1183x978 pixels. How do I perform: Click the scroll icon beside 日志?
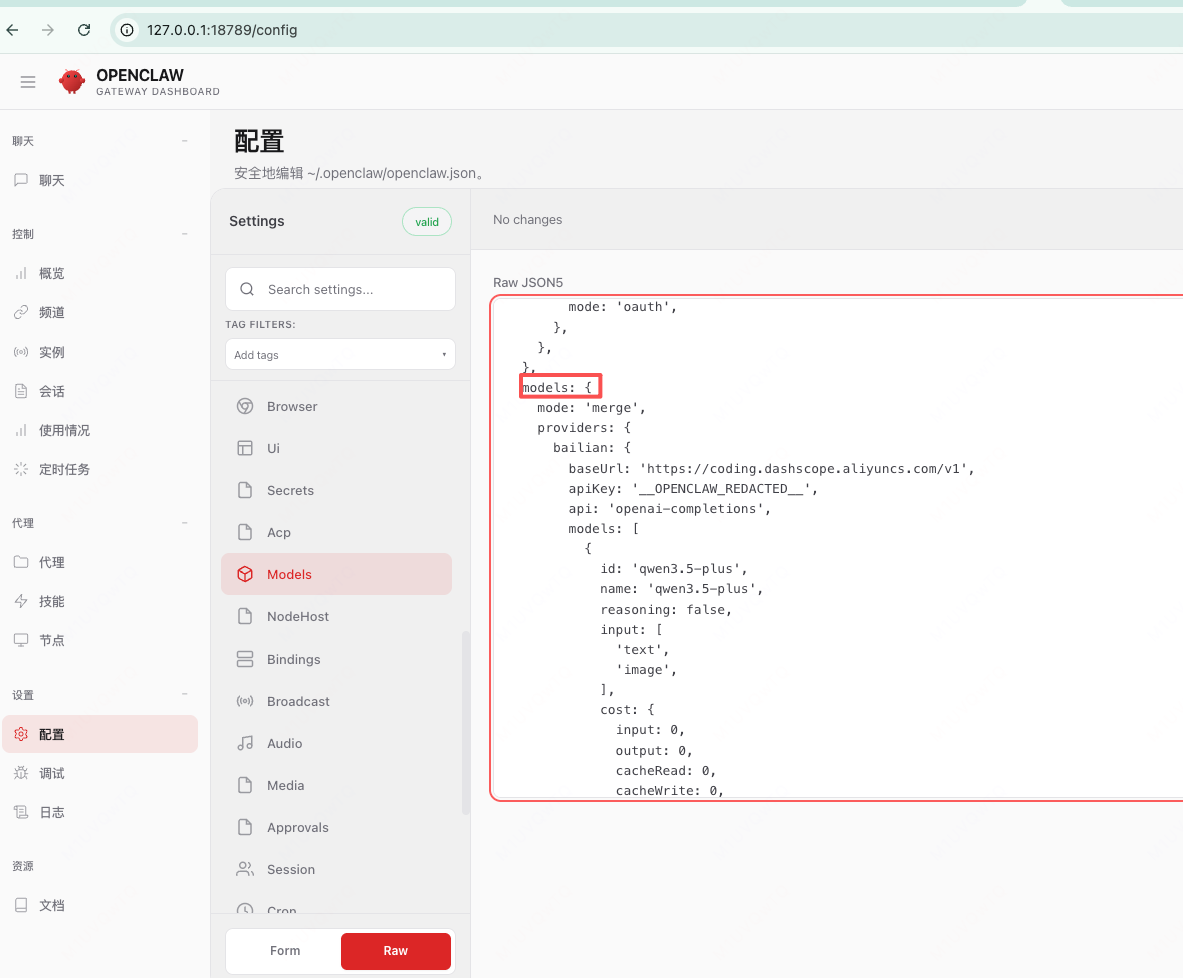pos(21,812)
